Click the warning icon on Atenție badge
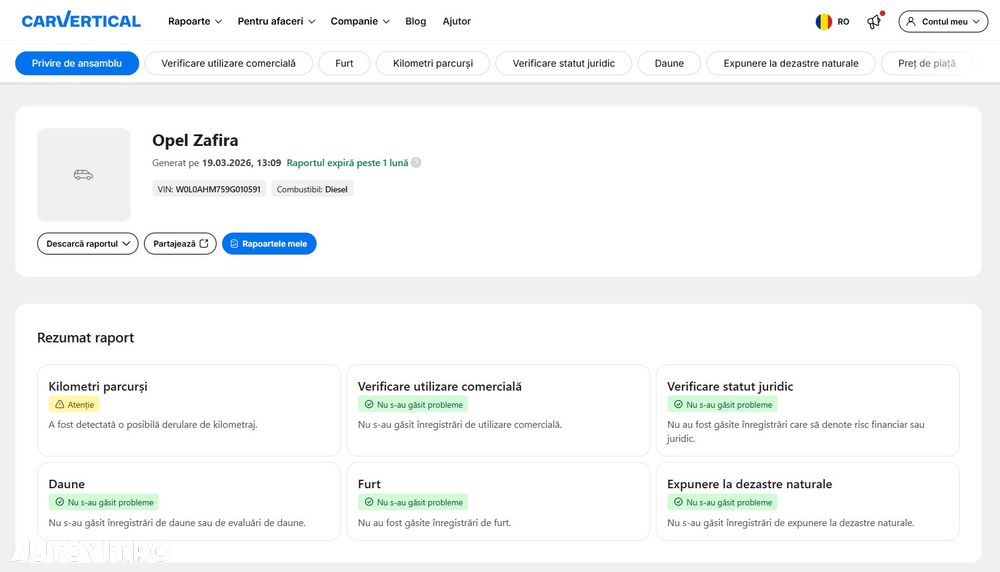This screenshot has height=572, width=1000. coord(59,405)
